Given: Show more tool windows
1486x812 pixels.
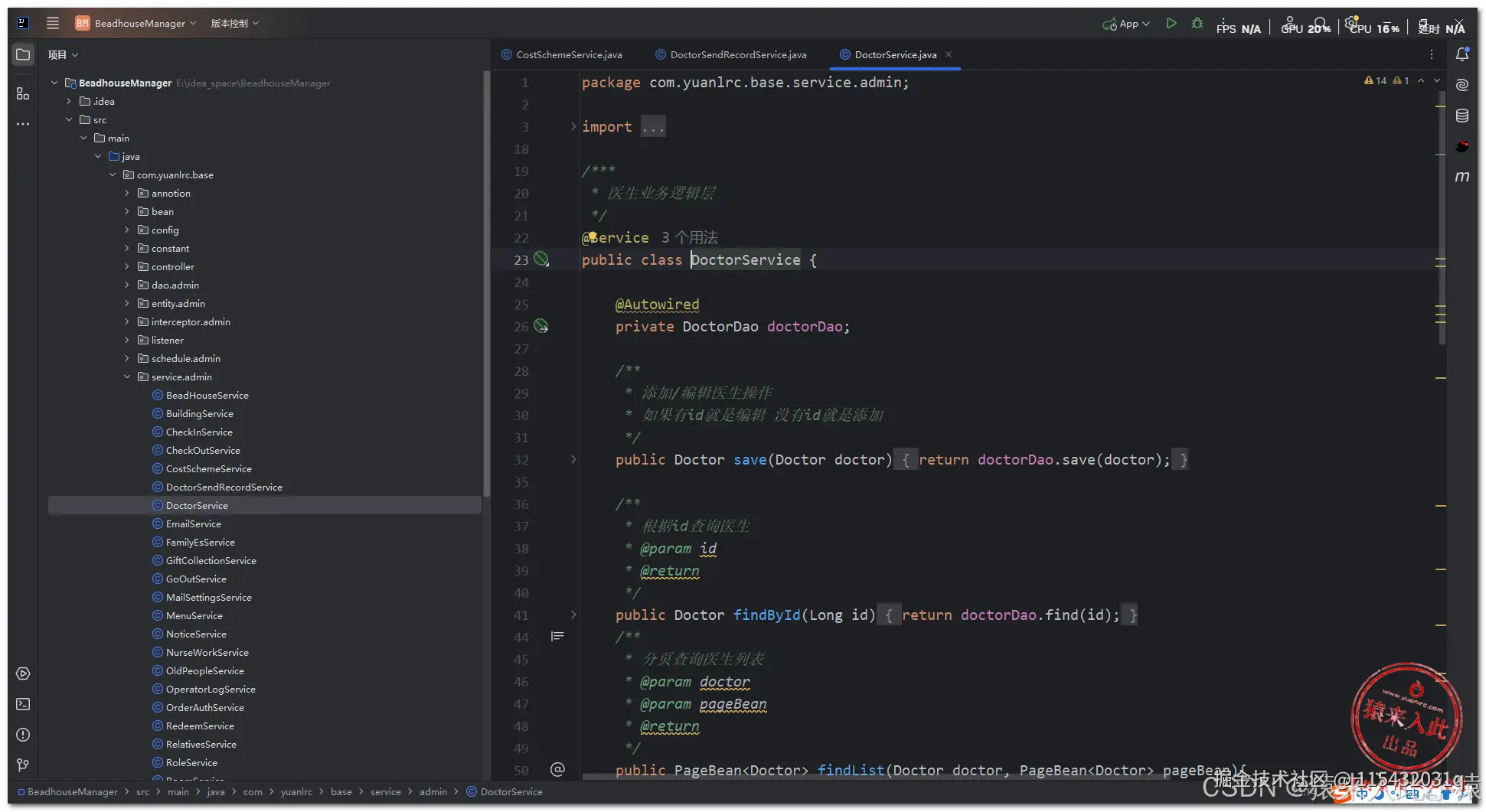Looking at the screenshot, I should [x=23, y=124].
